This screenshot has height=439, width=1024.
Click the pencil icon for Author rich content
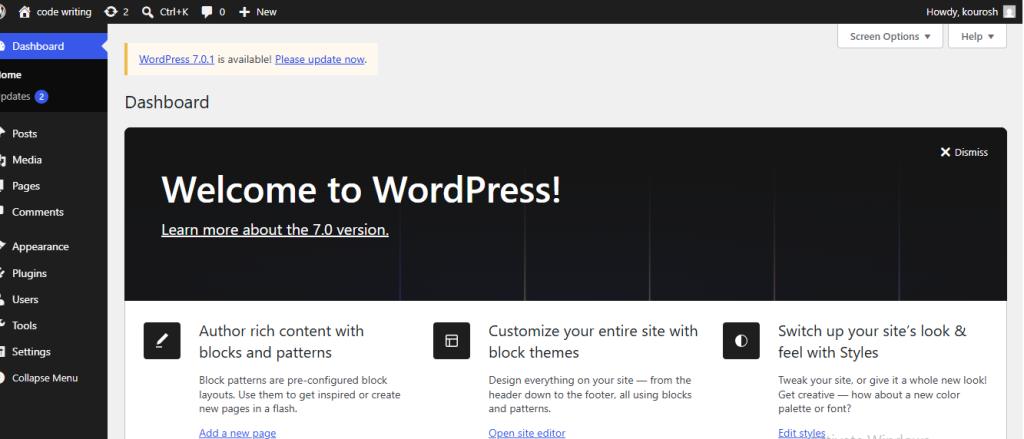tap(162, 340)
